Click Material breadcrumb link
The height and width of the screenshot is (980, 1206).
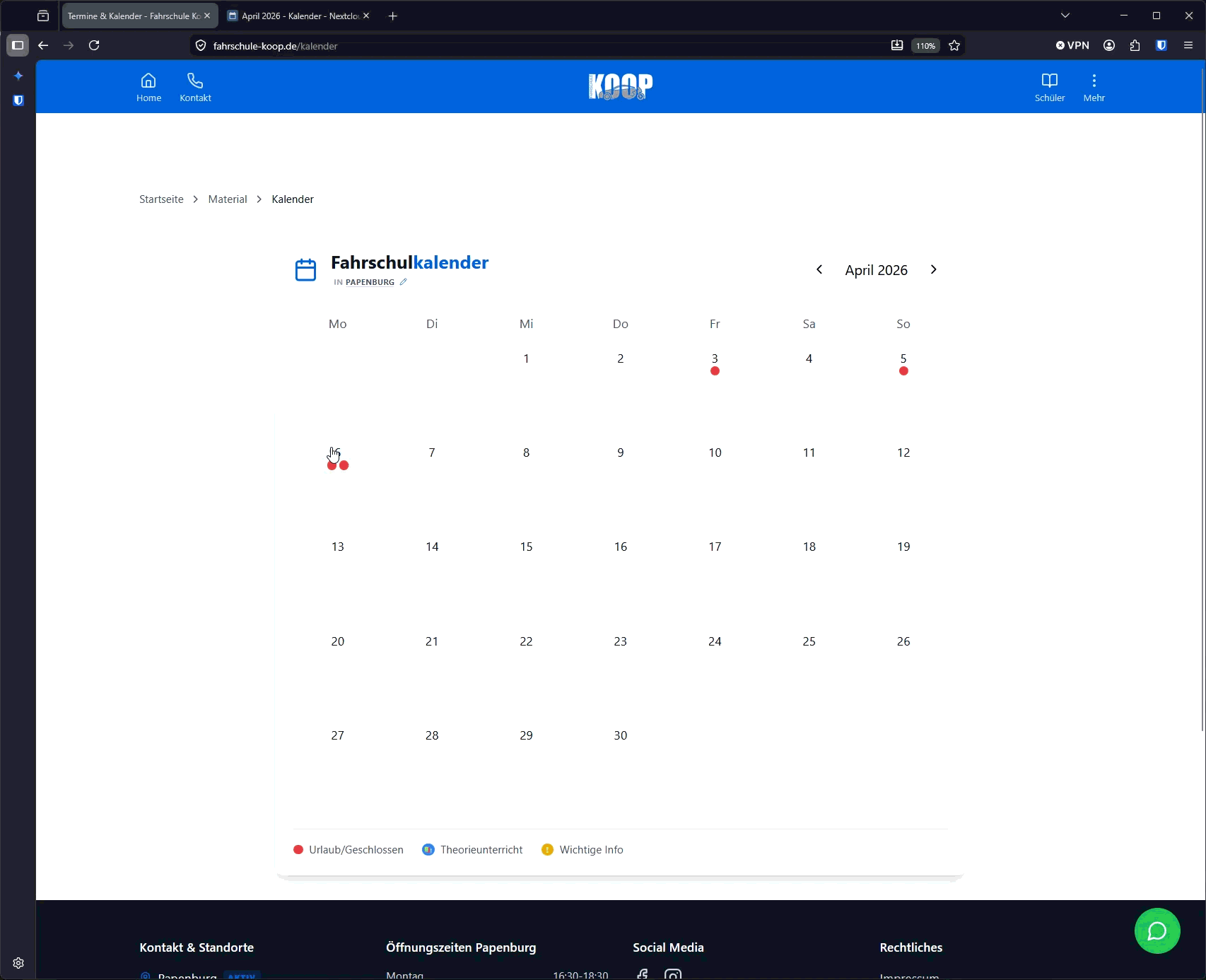coord(228,199)
